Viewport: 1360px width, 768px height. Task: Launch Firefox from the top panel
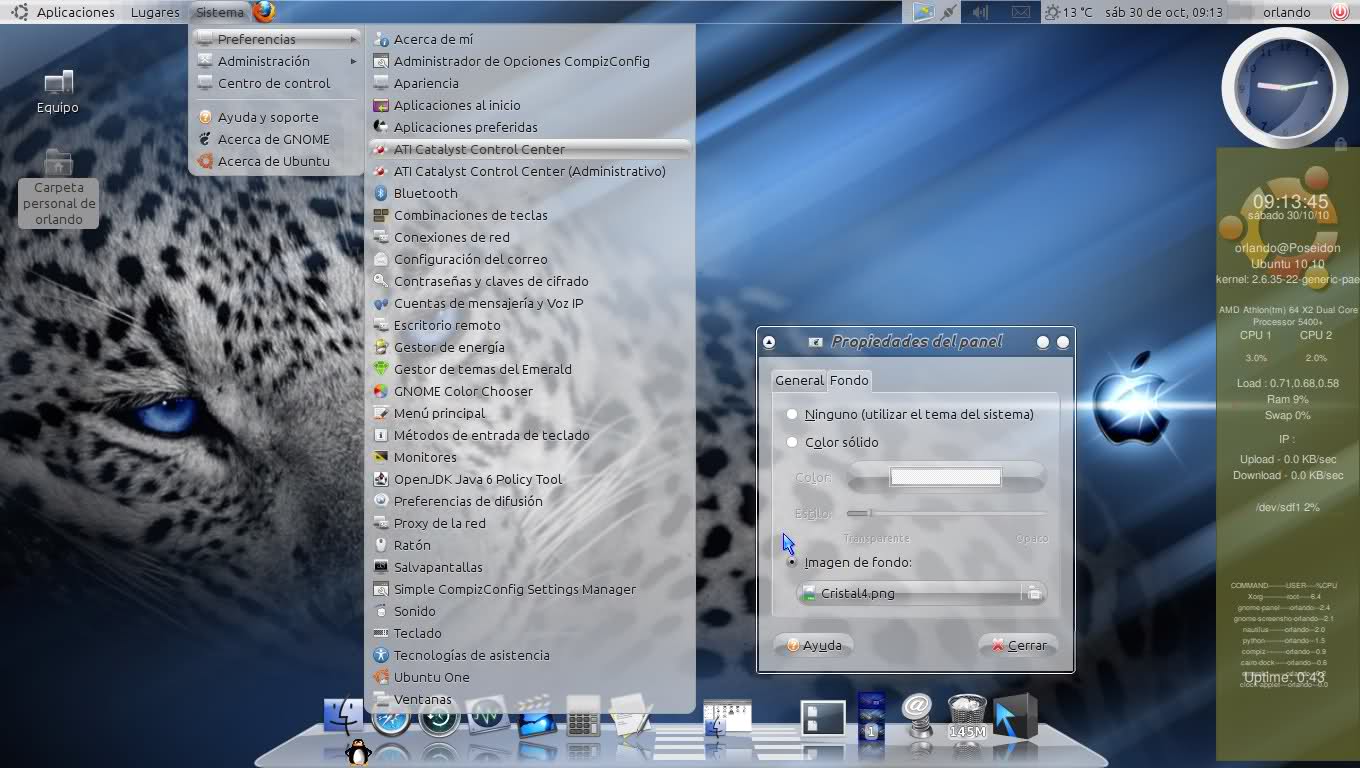[264, 12]
